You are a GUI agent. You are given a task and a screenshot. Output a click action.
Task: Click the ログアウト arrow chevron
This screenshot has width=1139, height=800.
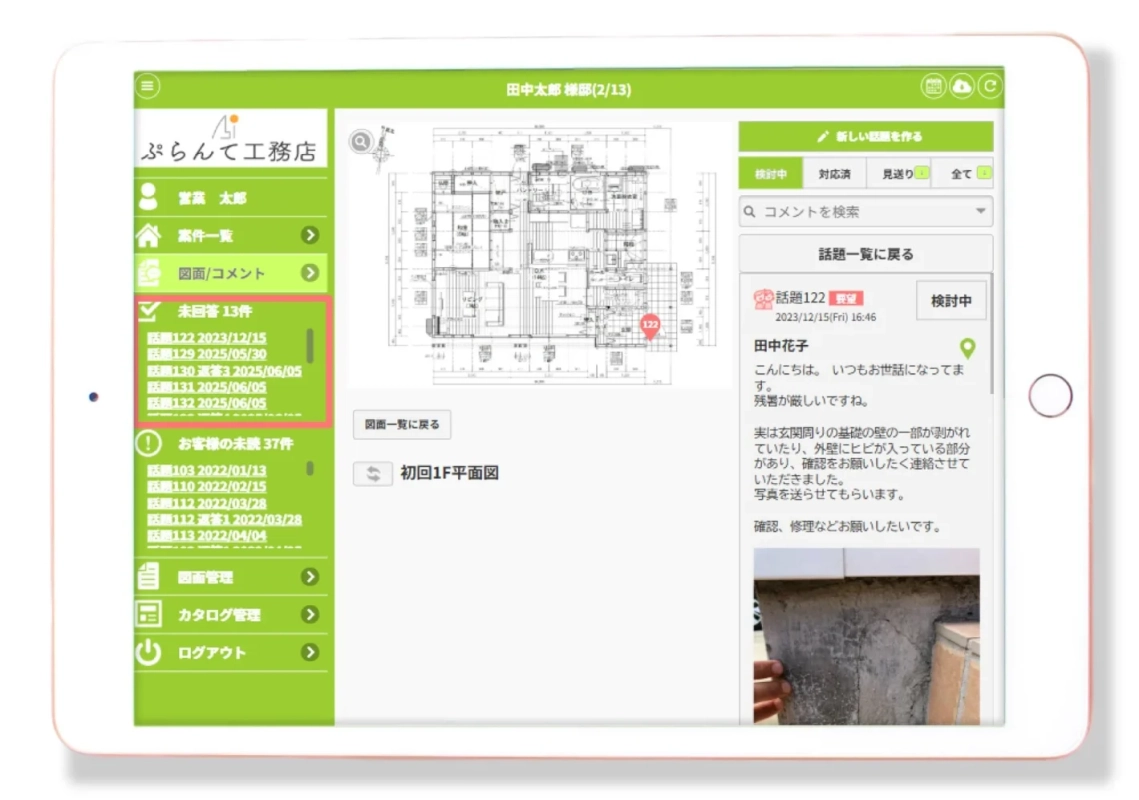310,652
